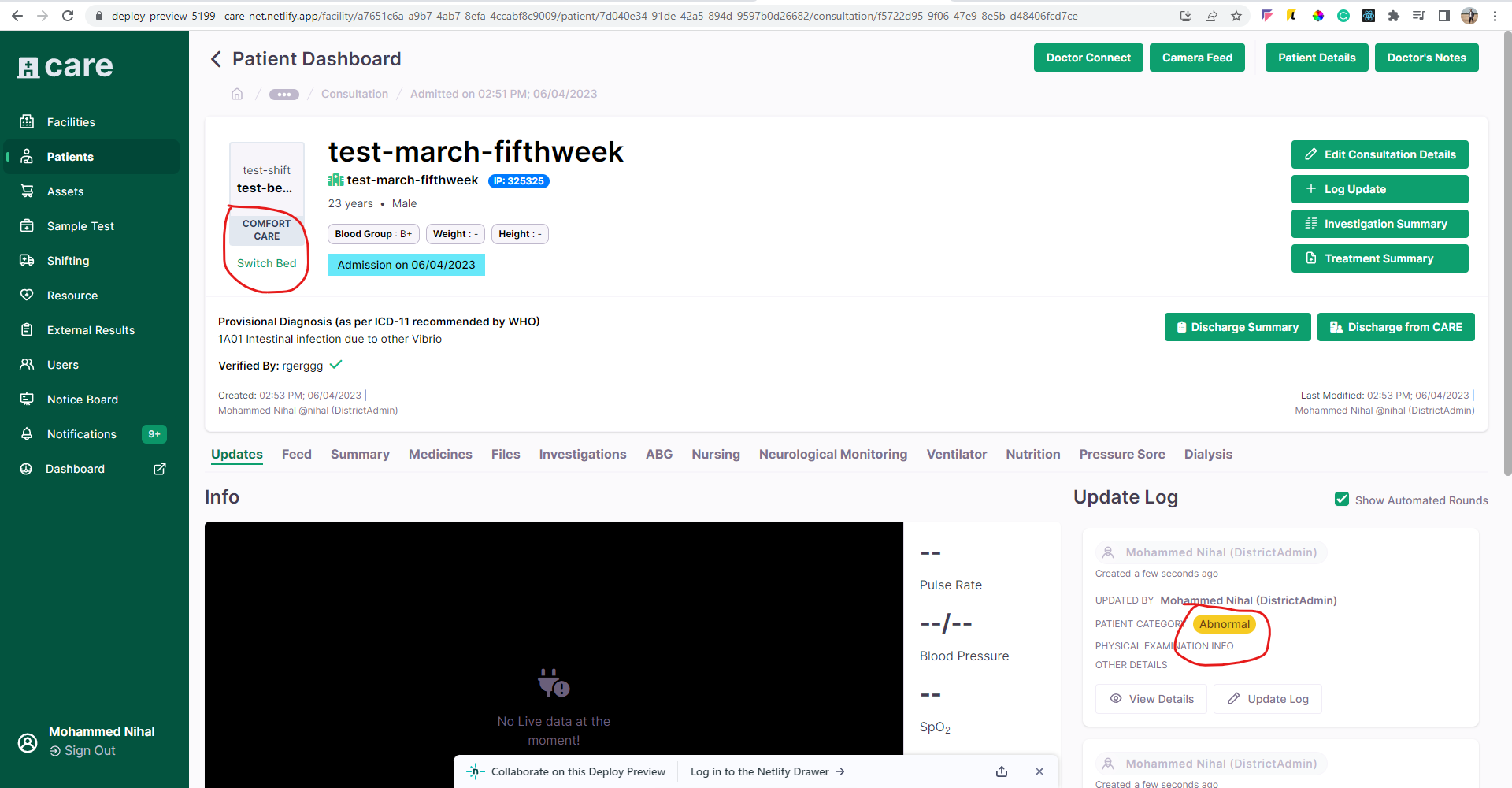Open the Chrome three-dot menu
The width and height of the screenshot is (1512, 788).
click(1495, 15)
